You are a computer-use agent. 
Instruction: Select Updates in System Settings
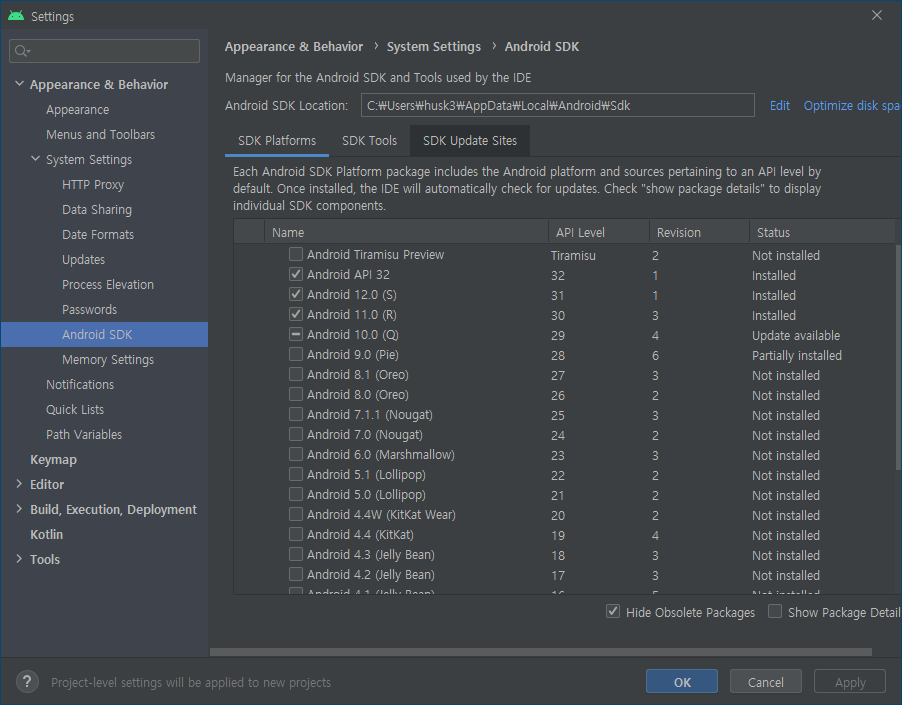83,259
